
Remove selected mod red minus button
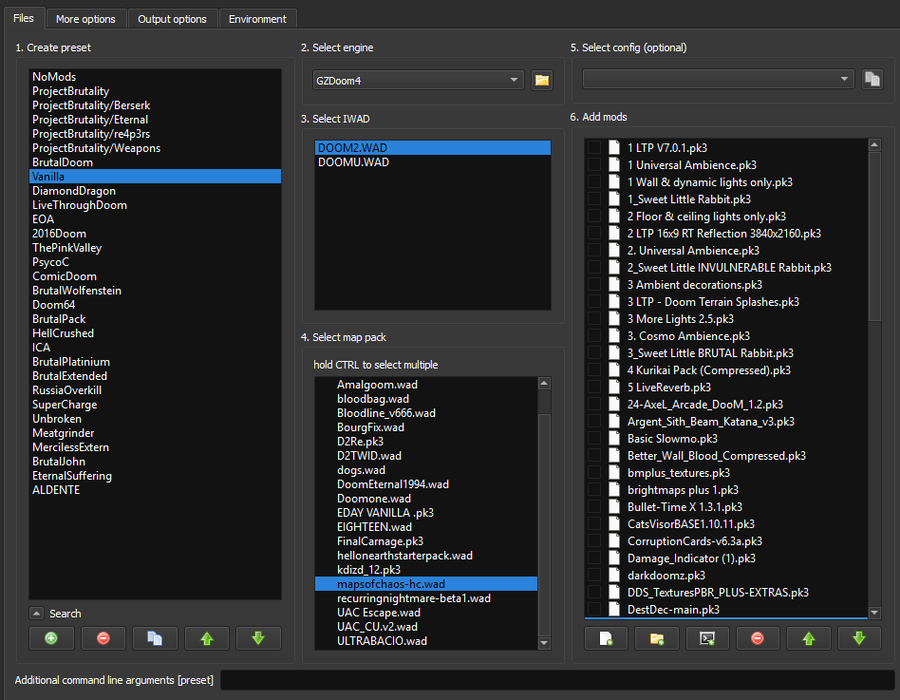pos(758,638)
